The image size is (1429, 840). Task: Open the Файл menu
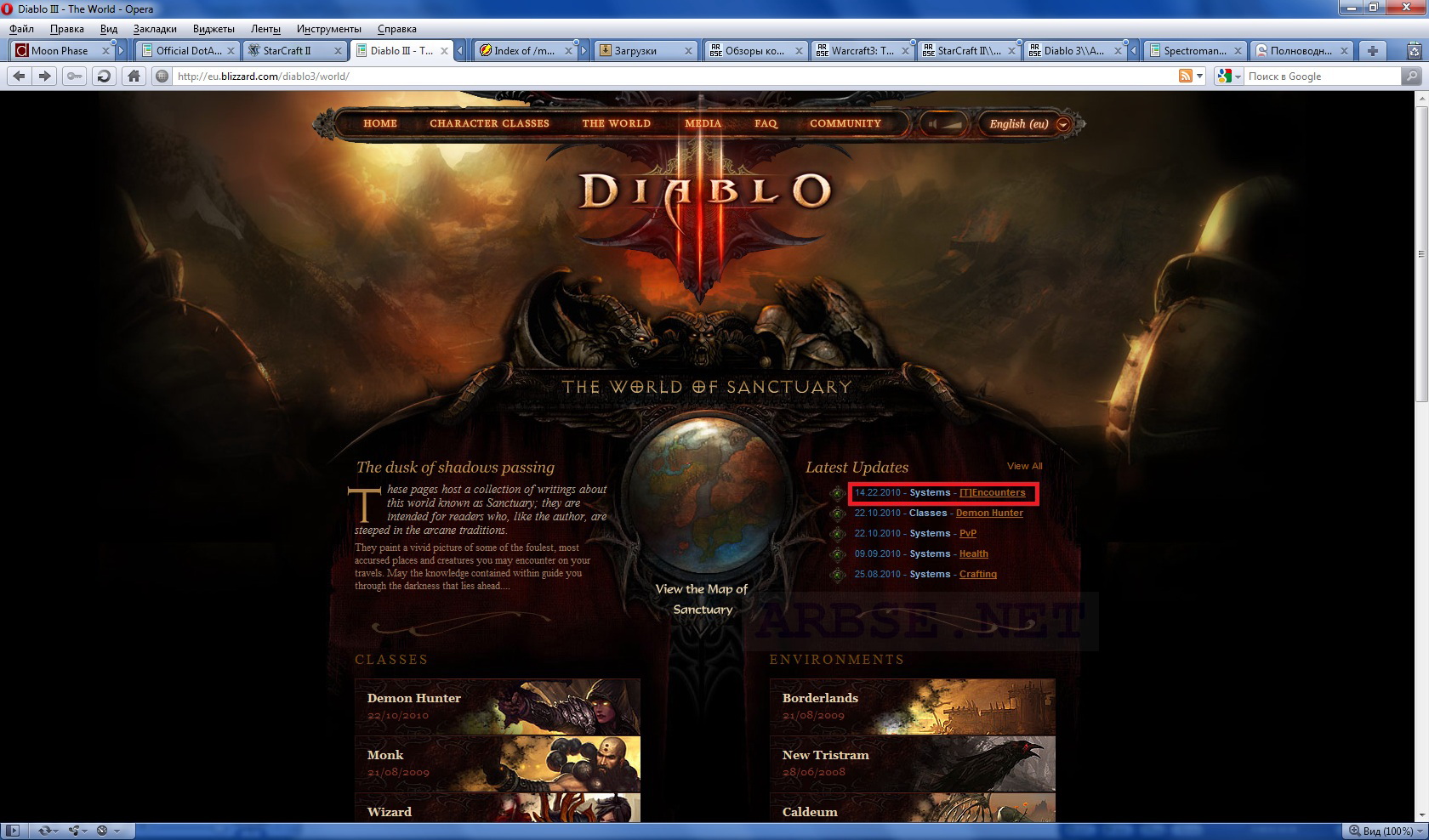click(22, 29)
